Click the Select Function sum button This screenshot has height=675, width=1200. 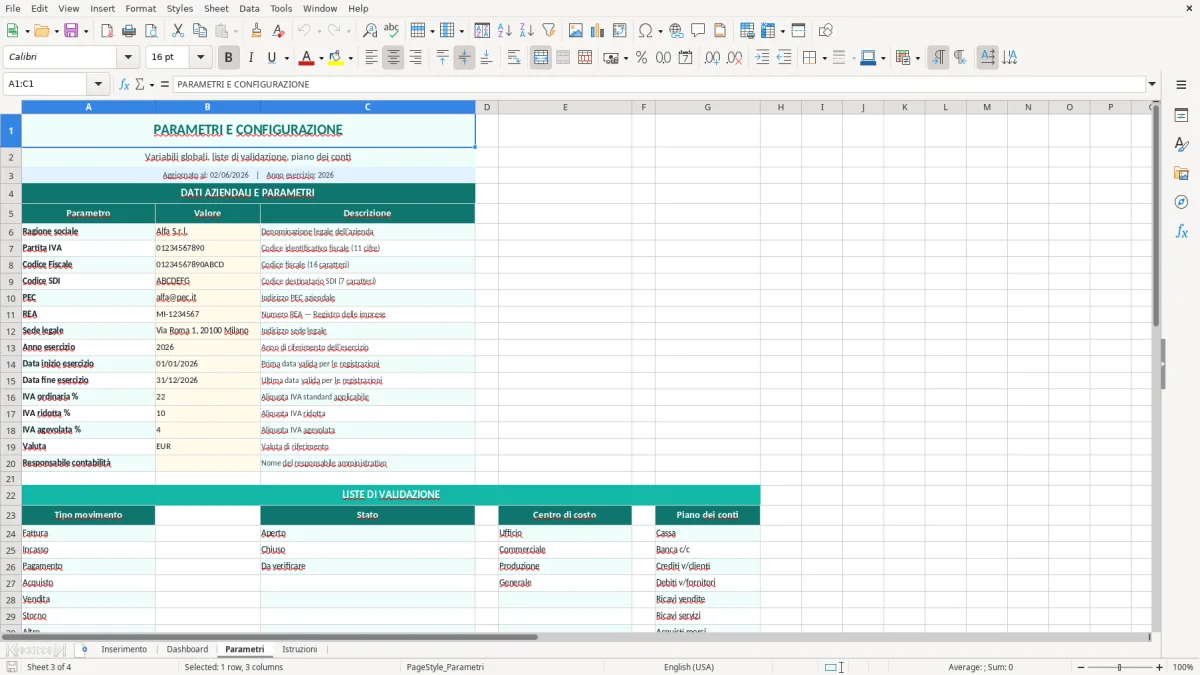(x=141, y=84)
